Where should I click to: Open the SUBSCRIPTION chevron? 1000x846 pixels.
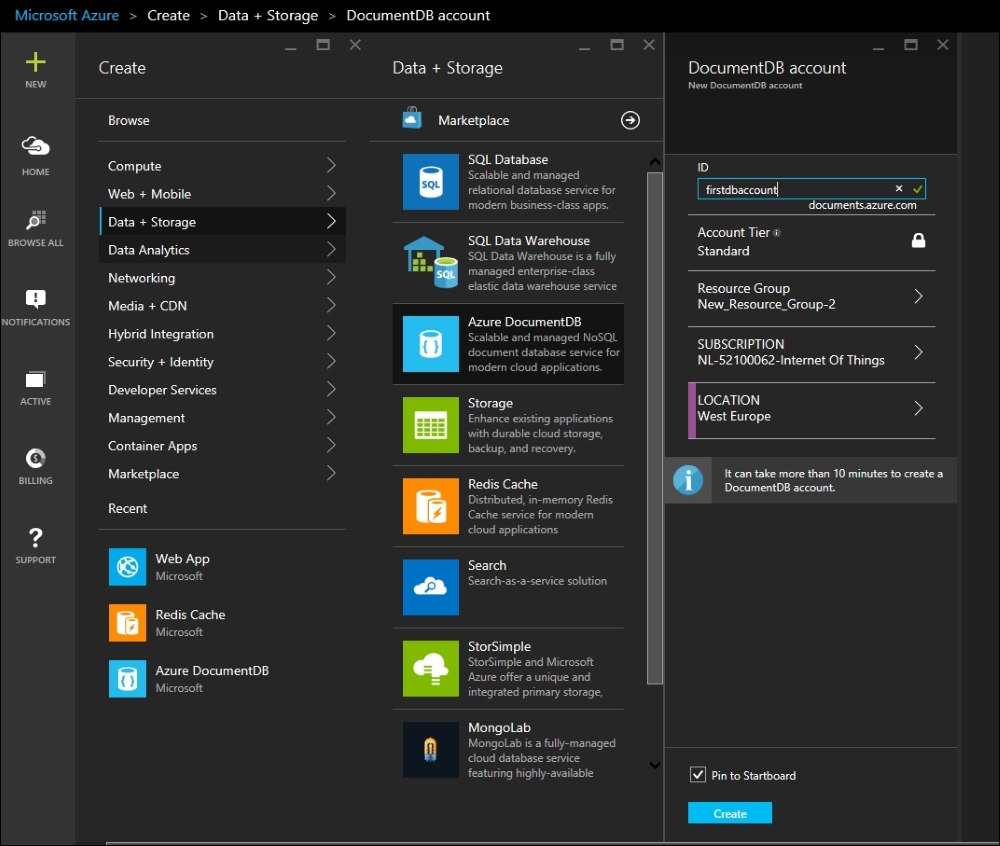pos(918,352)
